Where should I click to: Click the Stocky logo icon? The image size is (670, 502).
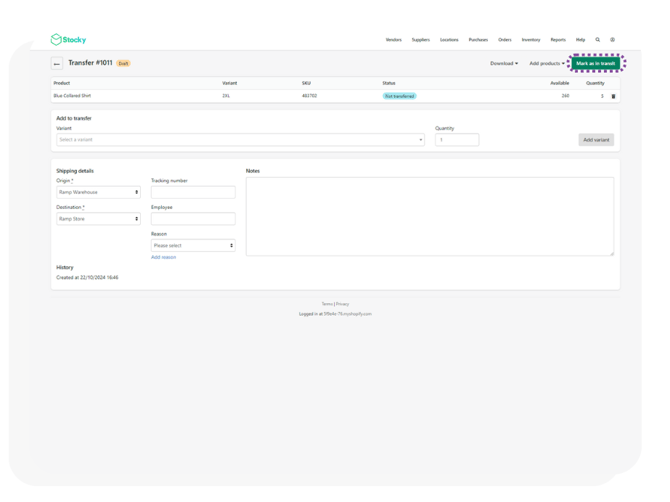click(x=56, y=40)
